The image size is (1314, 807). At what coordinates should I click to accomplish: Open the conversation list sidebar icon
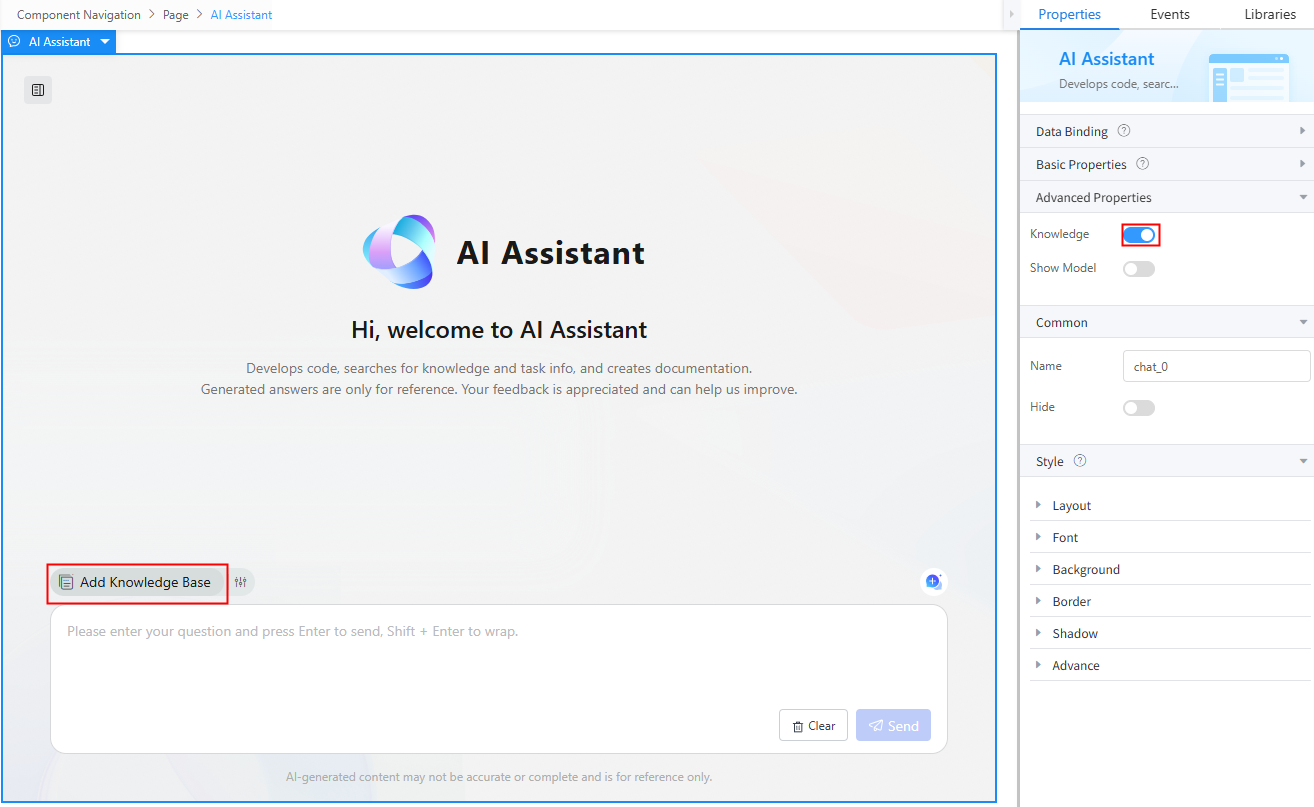click(x=38, y=90)
